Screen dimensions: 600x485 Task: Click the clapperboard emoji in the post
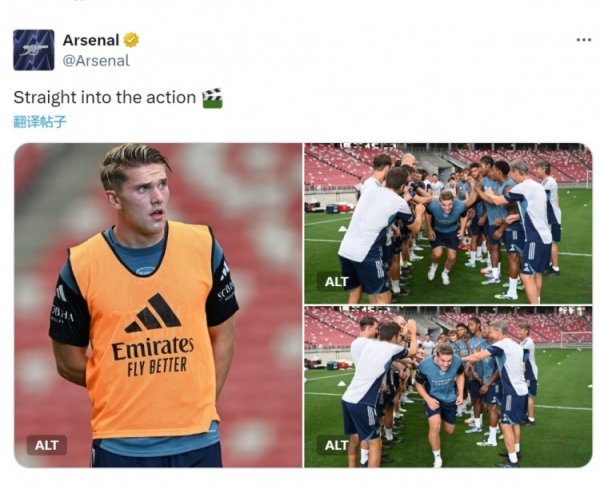coord(212,98)
